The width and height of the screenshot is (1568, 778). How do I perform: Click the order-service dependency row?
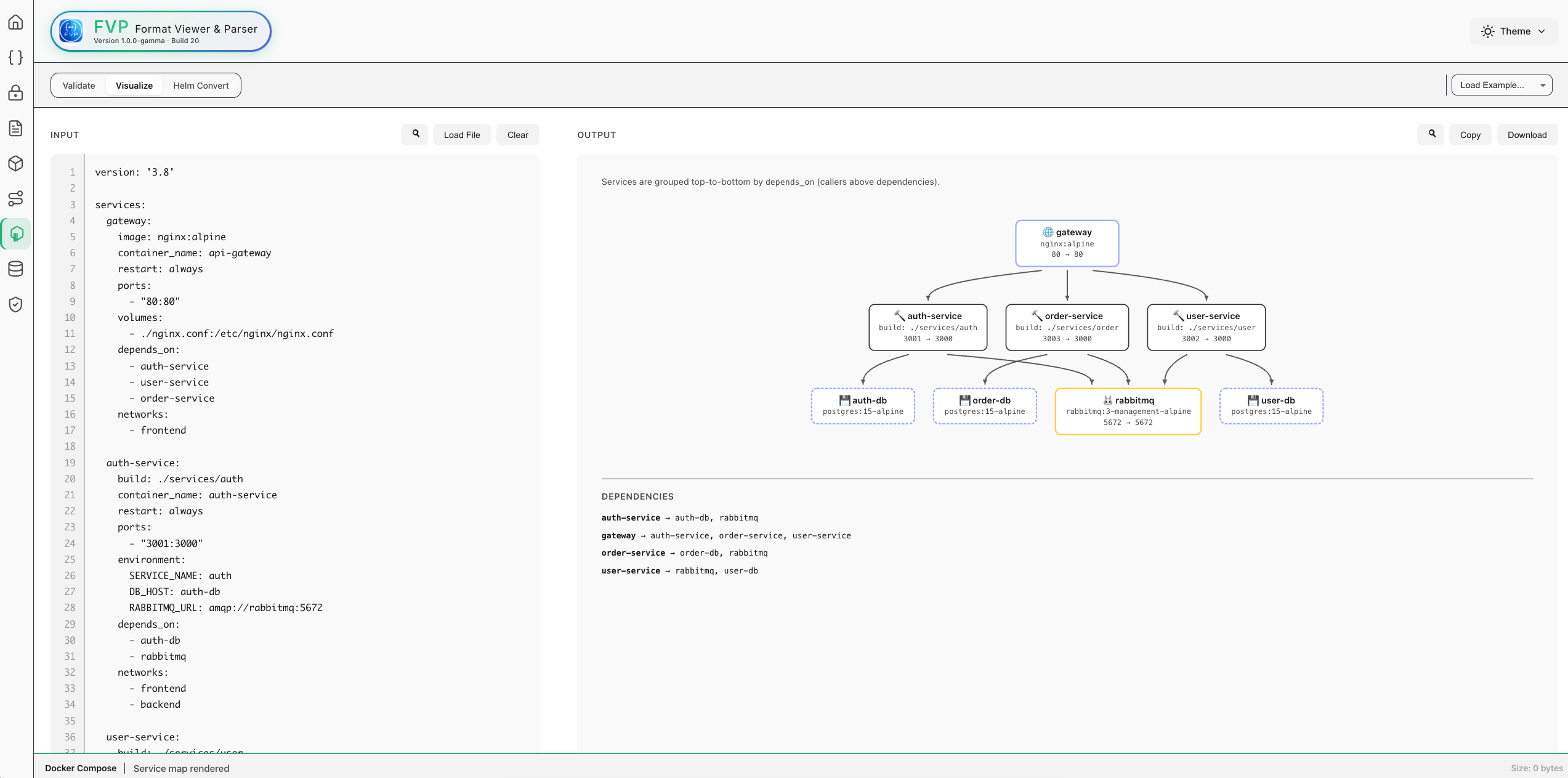685,553
